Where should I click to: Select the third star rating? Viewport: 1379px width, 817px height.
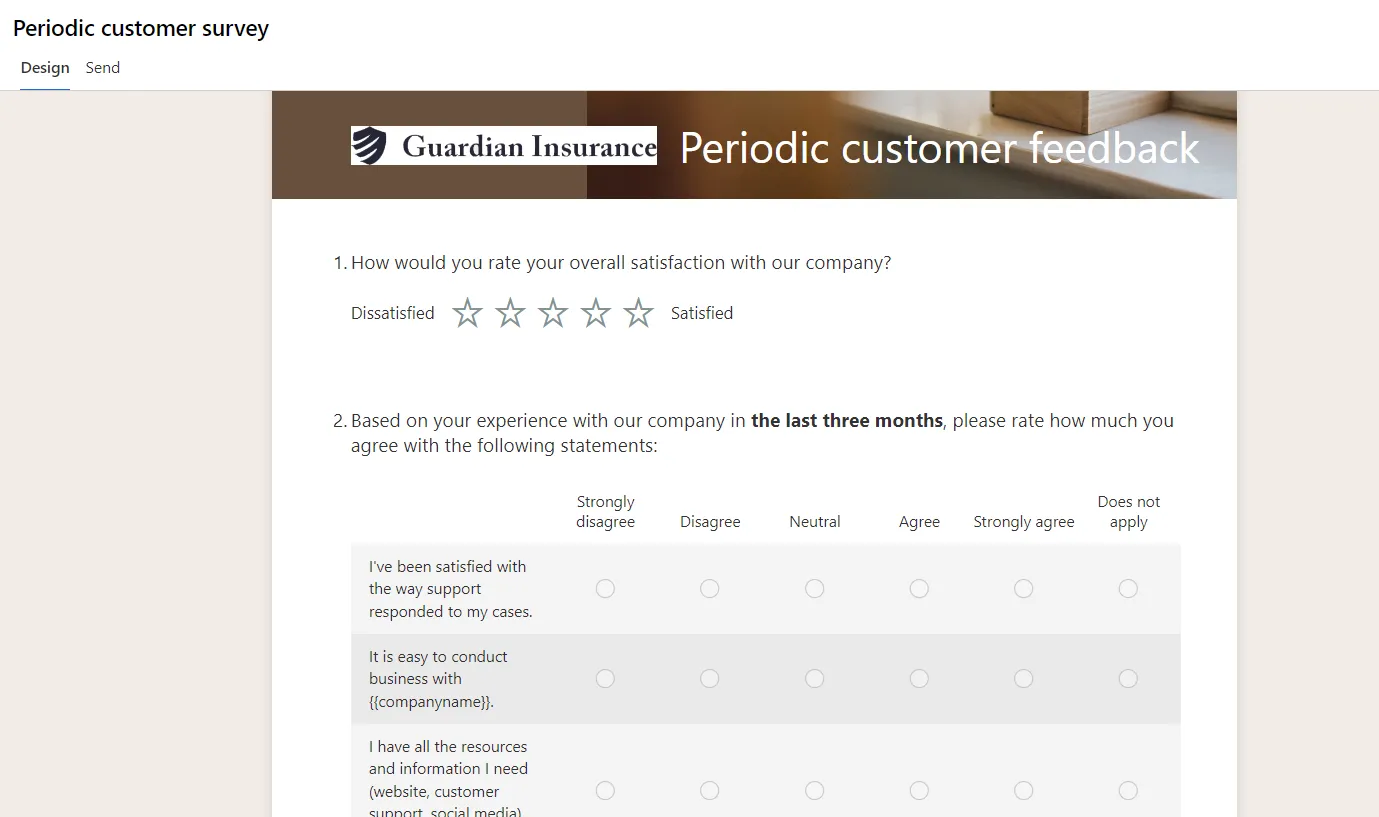pos(553,313)
